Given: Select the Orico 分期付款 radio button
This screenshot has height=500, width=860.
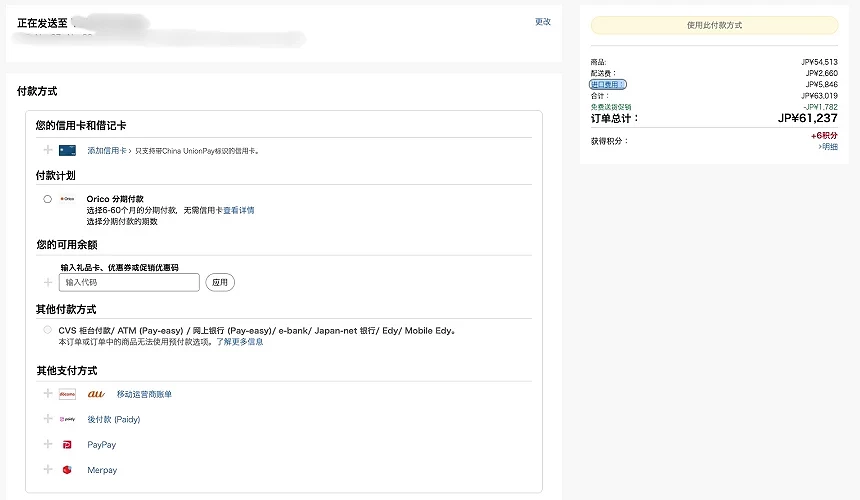Looking at the screenshot, I should [x=47, y=199].
